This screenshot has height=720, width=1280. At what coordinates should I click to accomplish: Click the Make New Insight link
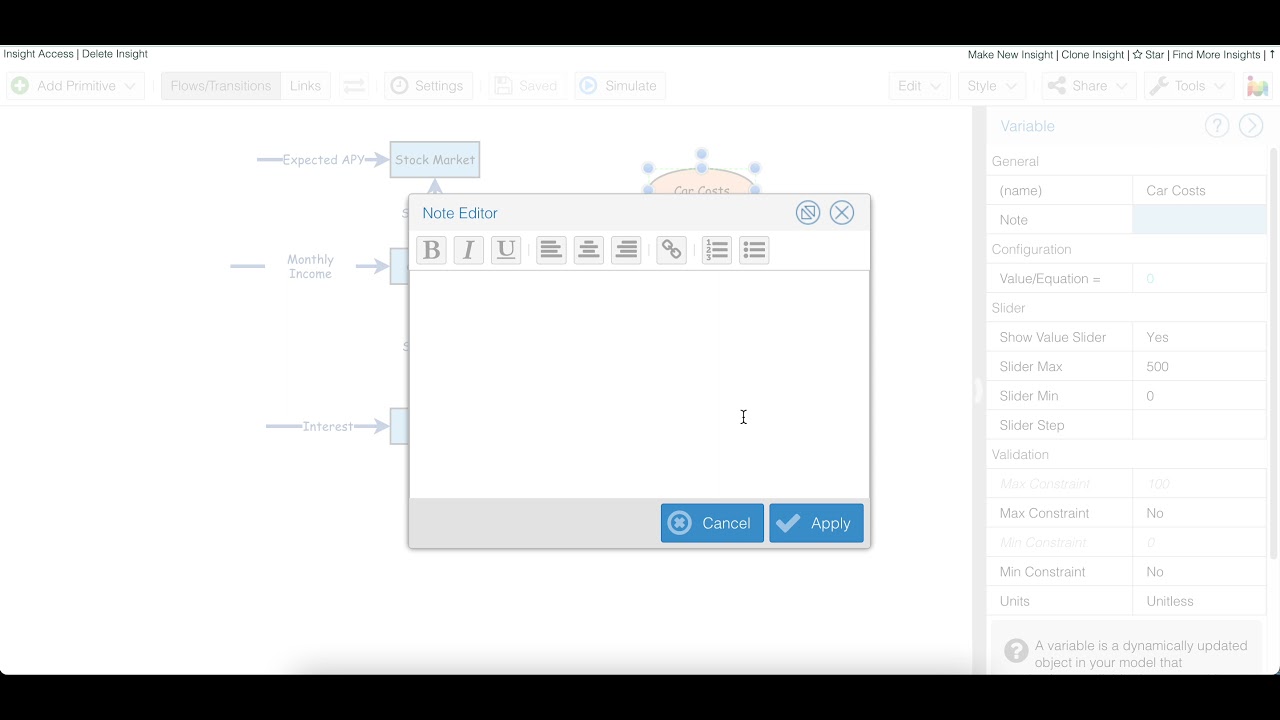[1010, 55]
